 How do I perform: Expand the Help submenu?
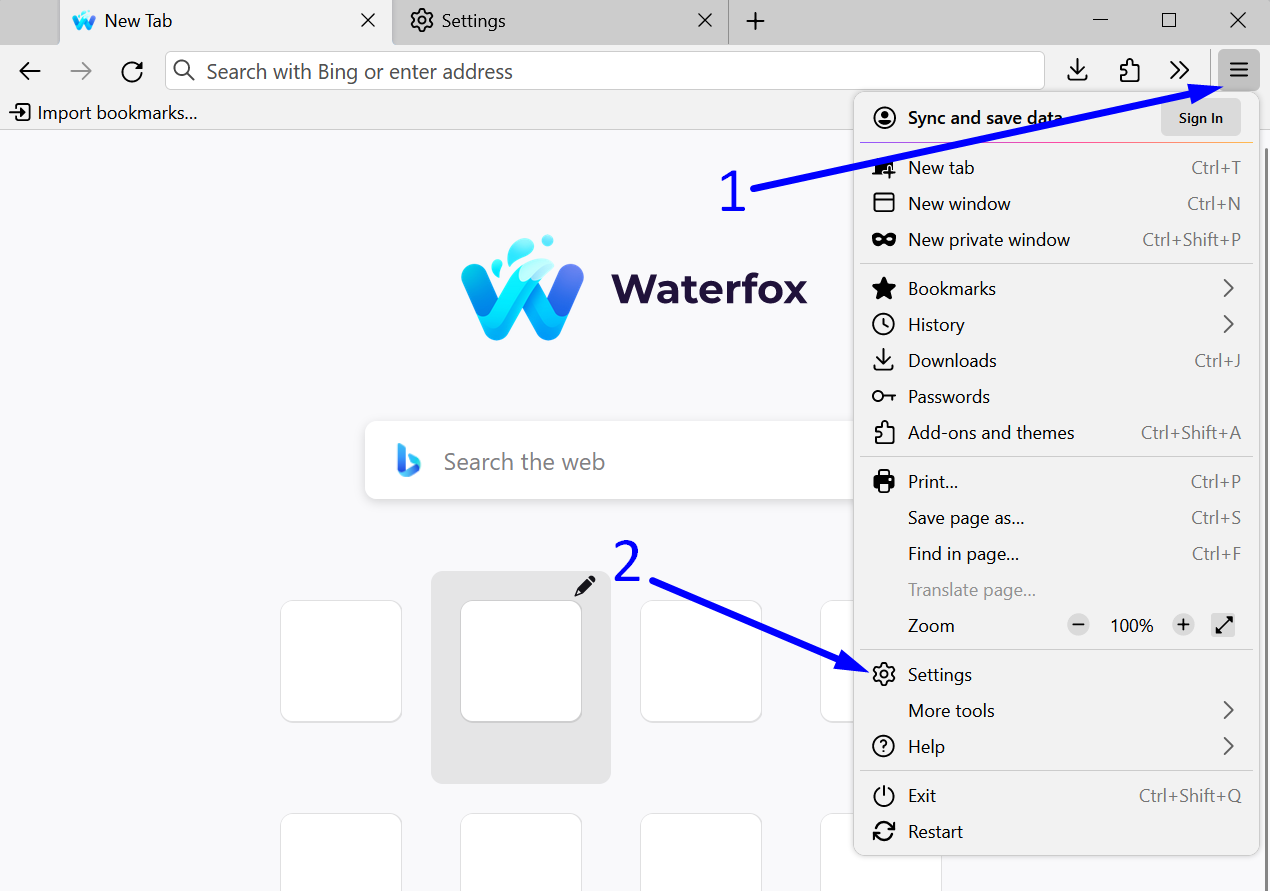click(x=1228, y=746)
